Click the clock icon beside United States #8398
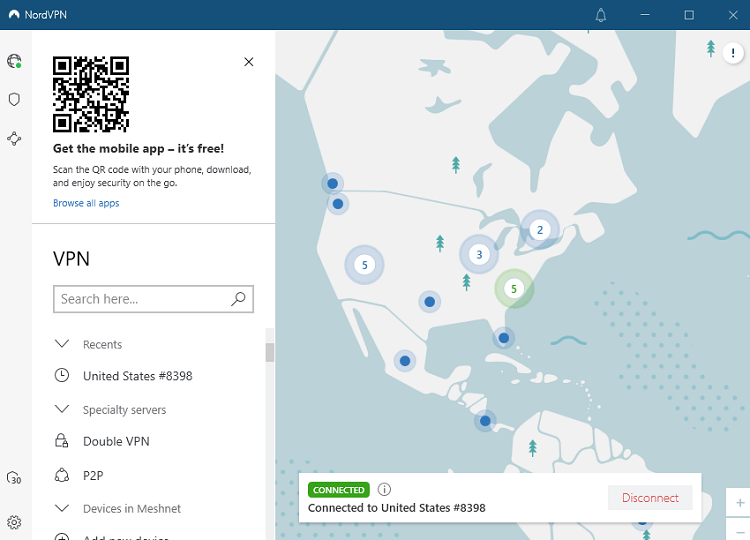This screenshot has height=540, width=750. (x=62, y=375)
